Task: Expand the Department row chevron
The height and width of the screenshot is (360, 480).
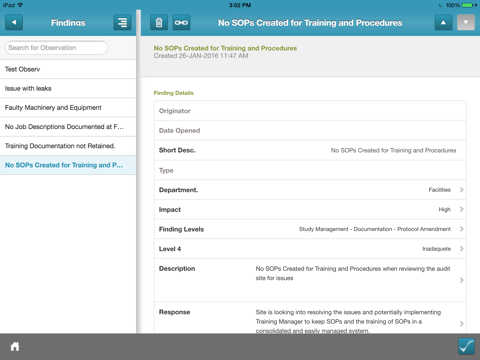Action: click(462, 190)
